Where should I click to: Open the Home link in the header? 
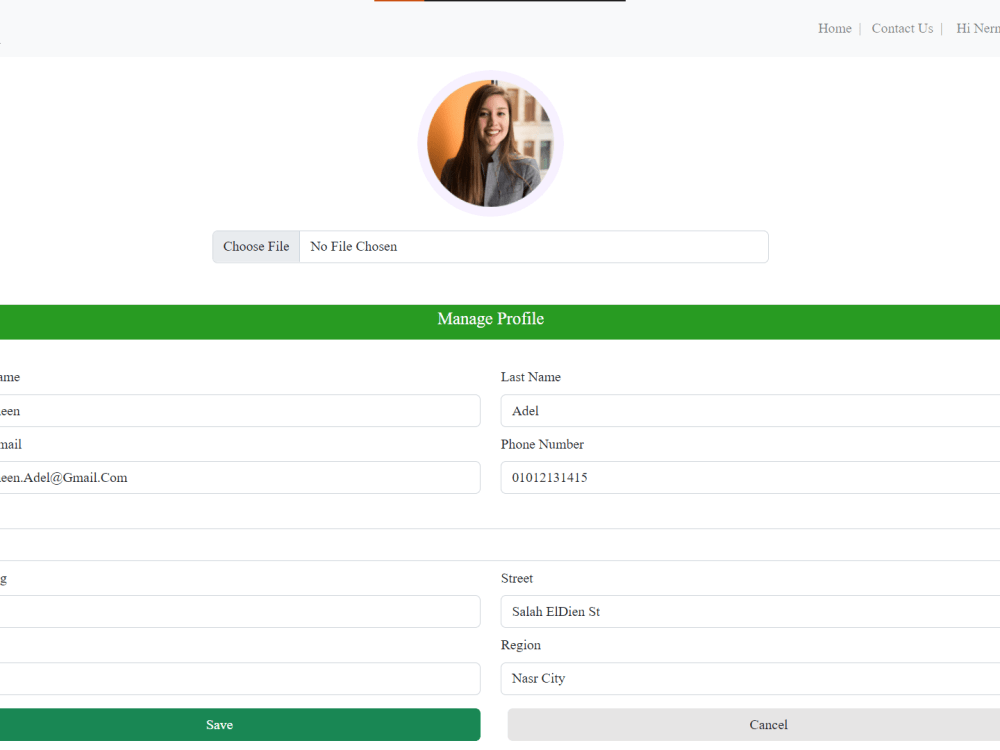click(834, 29)
